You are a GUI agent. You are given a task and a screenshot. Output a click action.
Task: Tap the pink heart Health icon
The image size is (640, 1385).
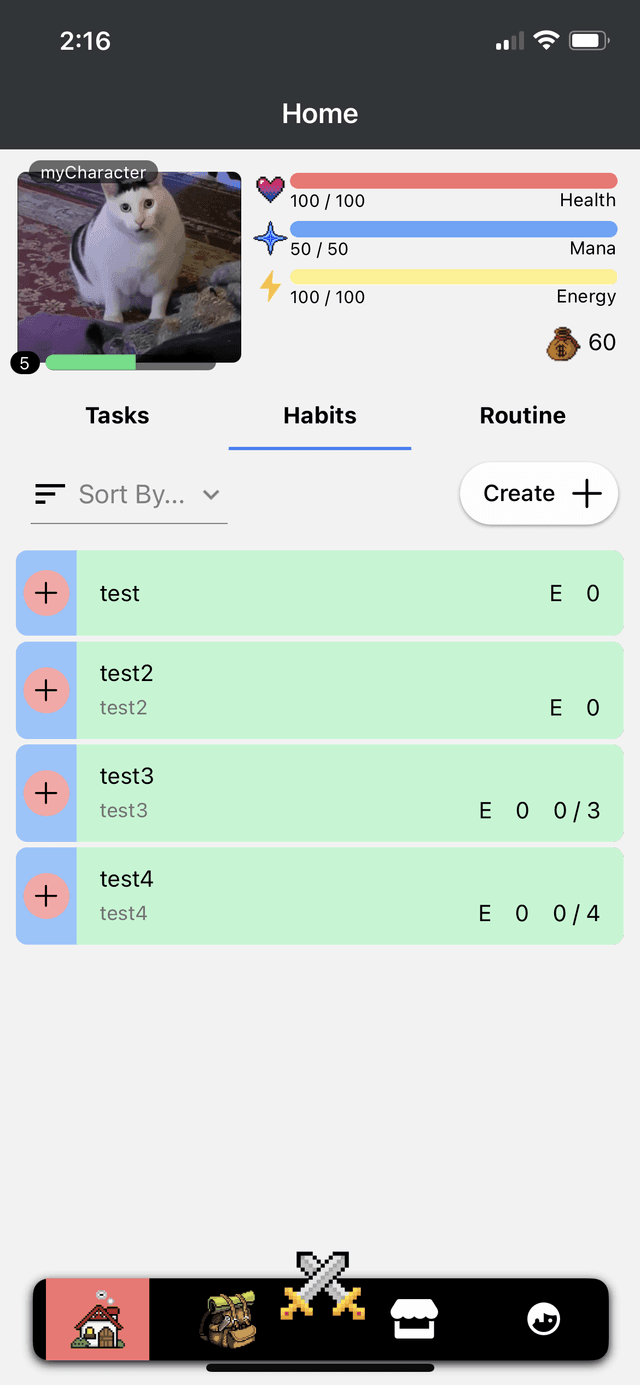271,188
